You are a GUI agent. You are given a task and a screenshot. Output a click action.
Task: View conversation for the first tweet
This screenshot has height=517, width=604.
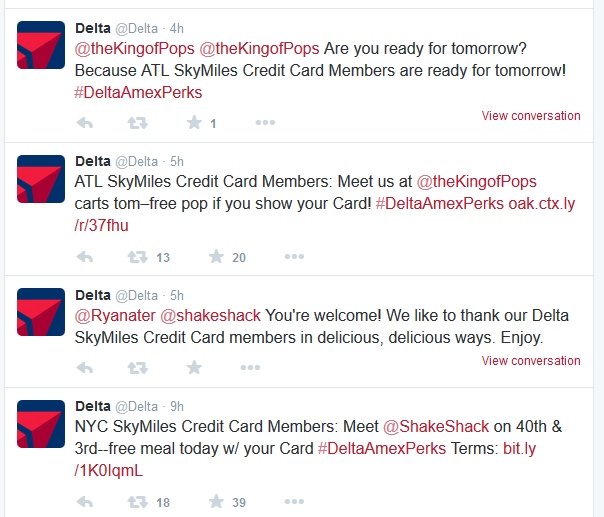[x=530, y=115]
